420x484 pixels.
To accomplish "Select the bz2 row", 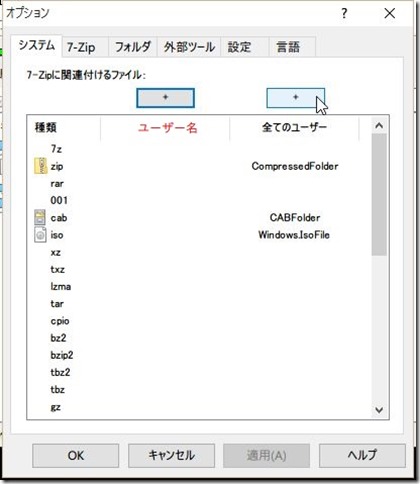I will [x=58, y=338].
